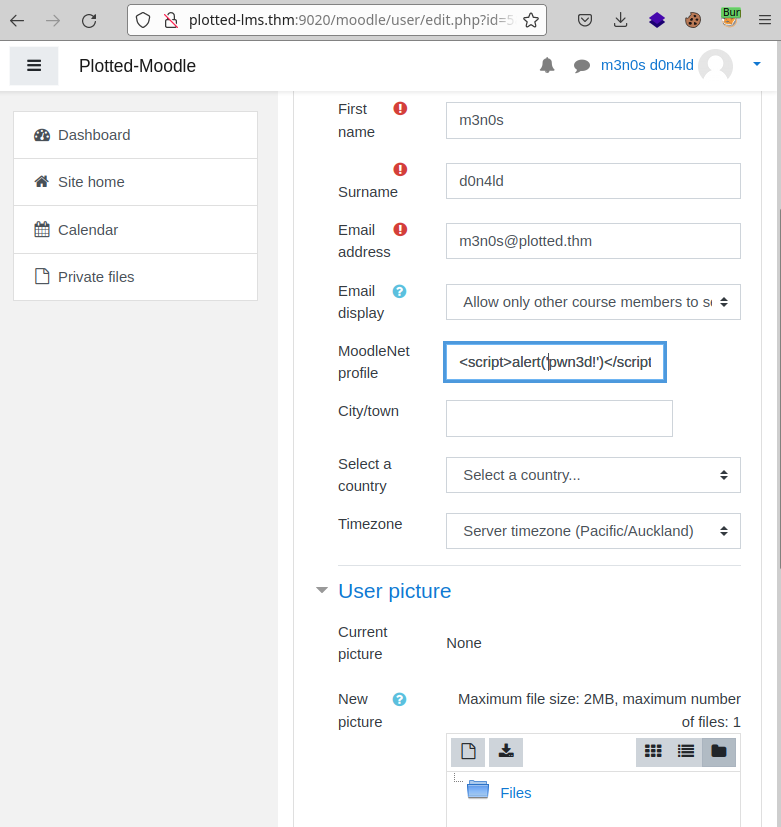Image resolution: width=781 pixels, height=827 pixels.
Task: Open the Select a country dropdown
Action: tap(593, 475)
